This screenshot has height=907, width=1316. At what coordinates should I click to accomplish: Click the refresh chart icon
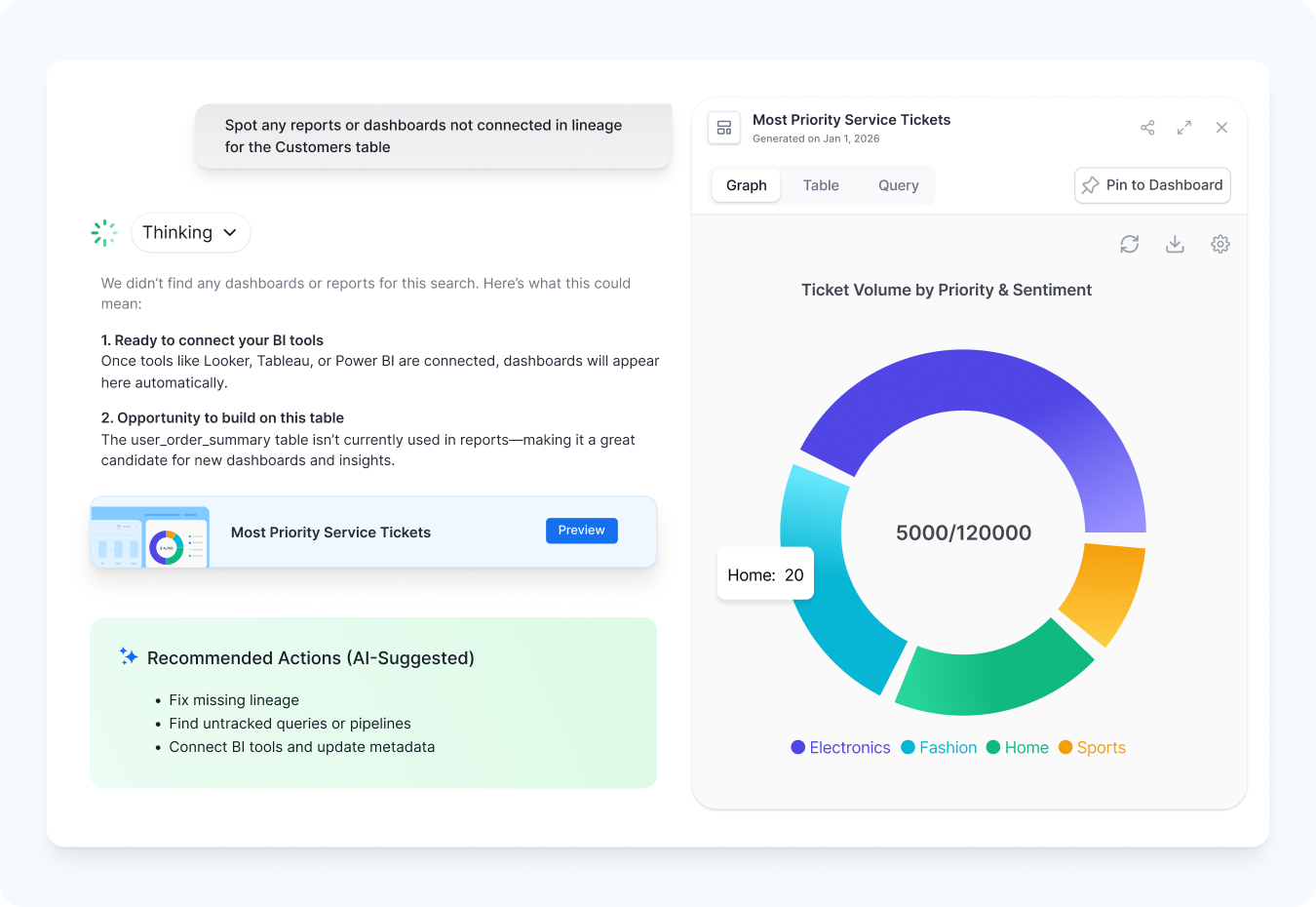pyautogui.click(x=1130, y=244)
